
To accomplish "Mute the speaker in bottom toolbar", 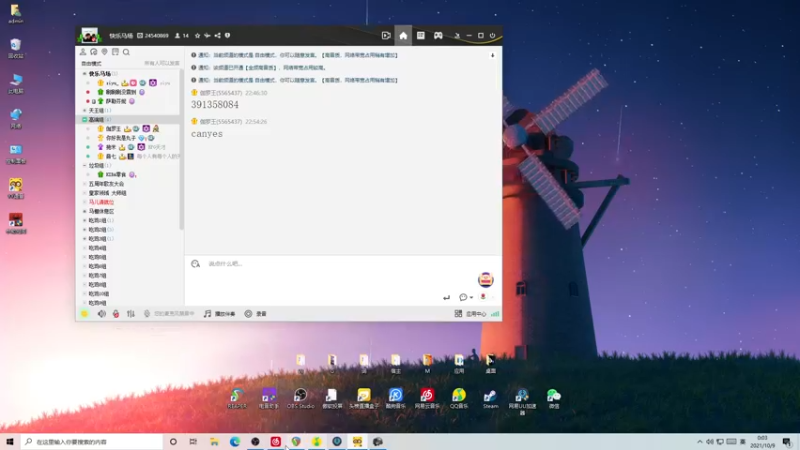I will pos(101,313).
